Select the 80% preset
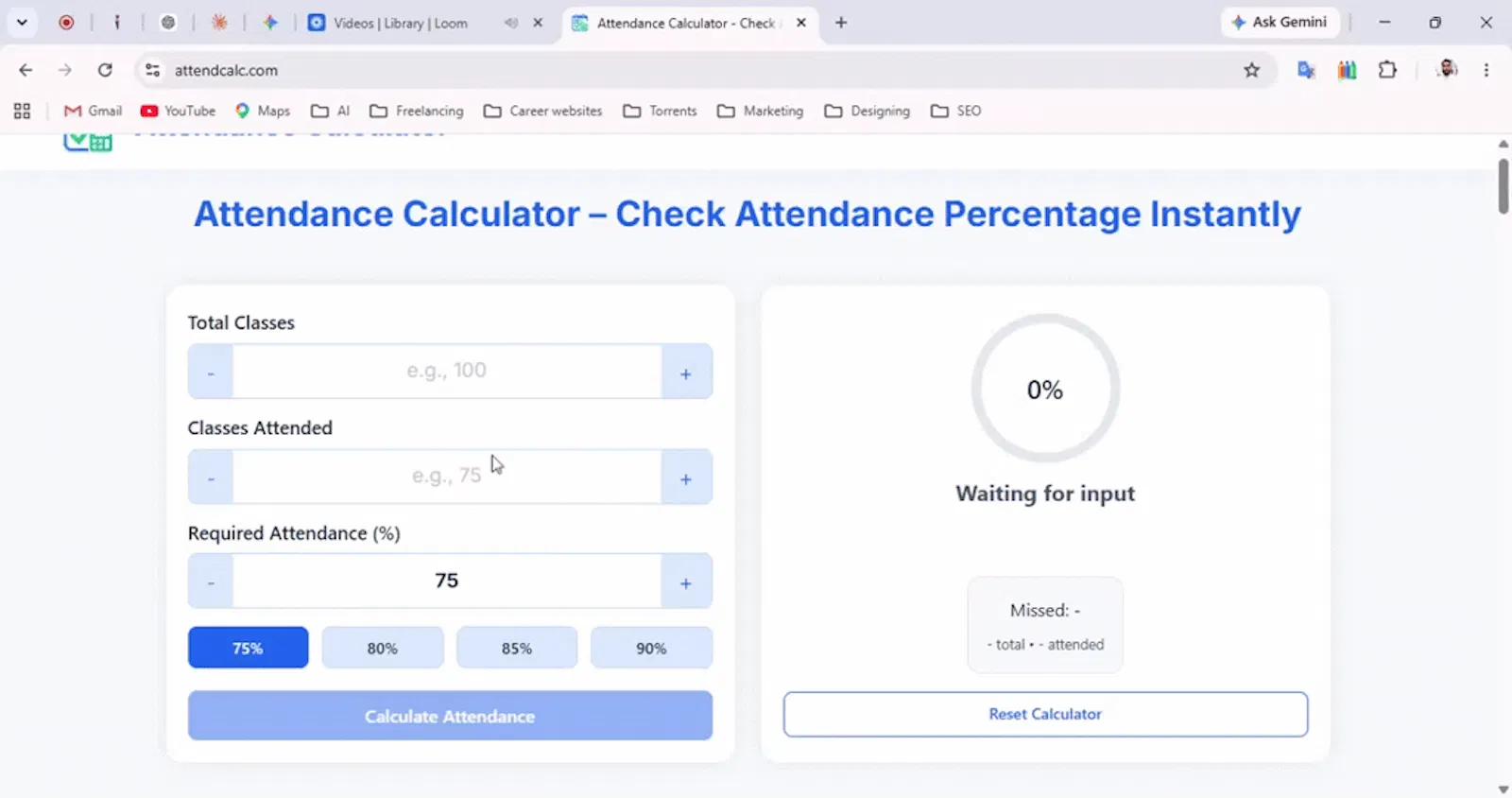1512x798 pixels. (383, 648)
